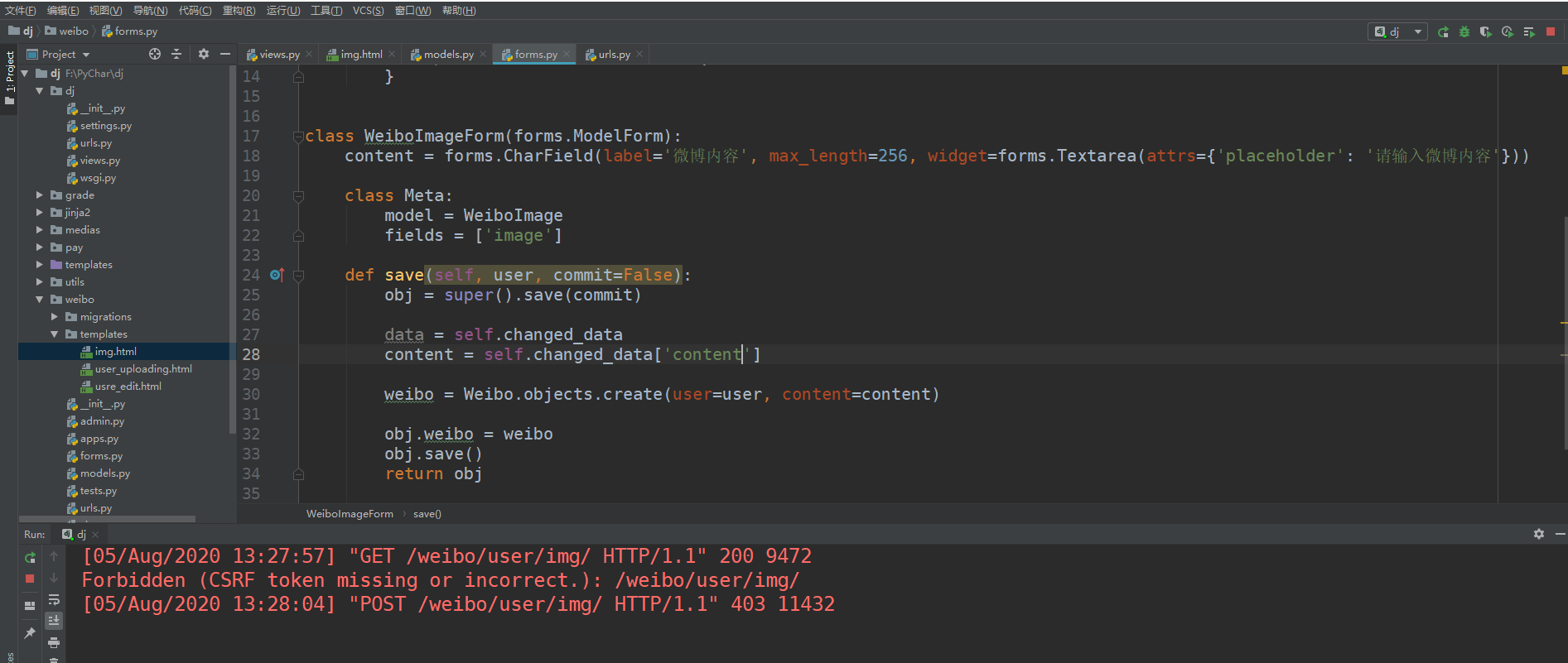The image size is (1568, 663).
Task: Move up the stack trace in console
Action: click(x=54, y=556)
